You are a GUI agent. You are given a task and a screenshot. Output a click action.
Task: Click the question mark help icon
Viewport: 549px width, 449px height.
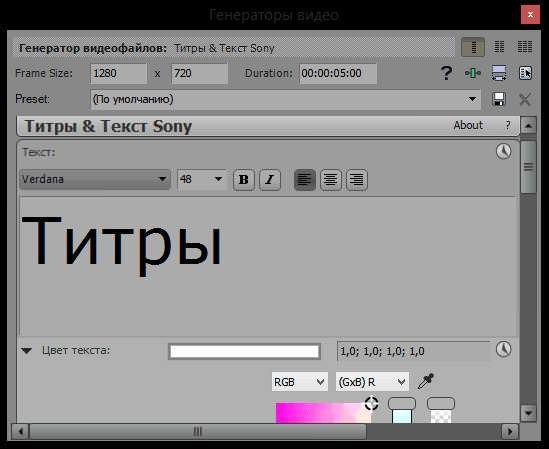(446, 73)
